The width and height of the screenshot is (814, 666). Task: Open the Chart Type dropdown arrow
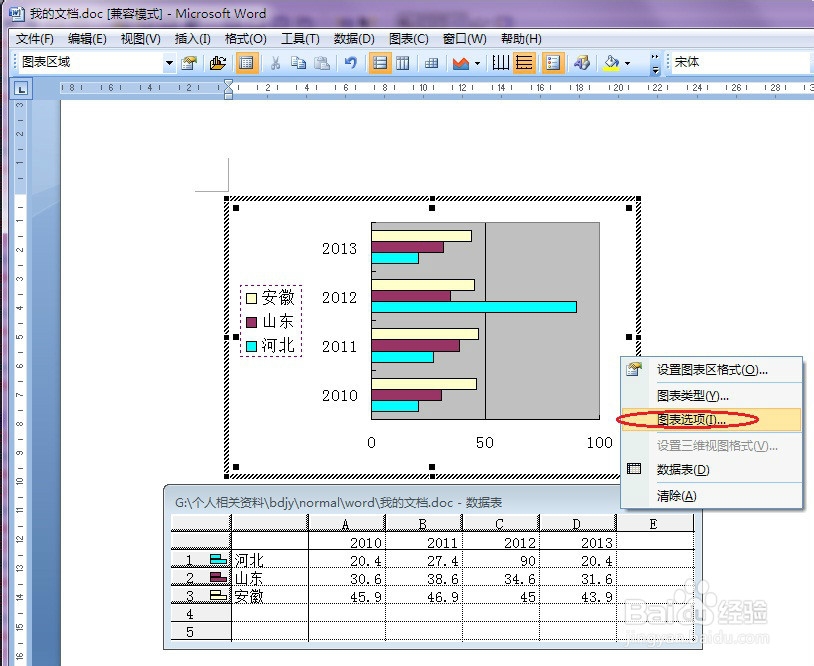click(477, 63)
